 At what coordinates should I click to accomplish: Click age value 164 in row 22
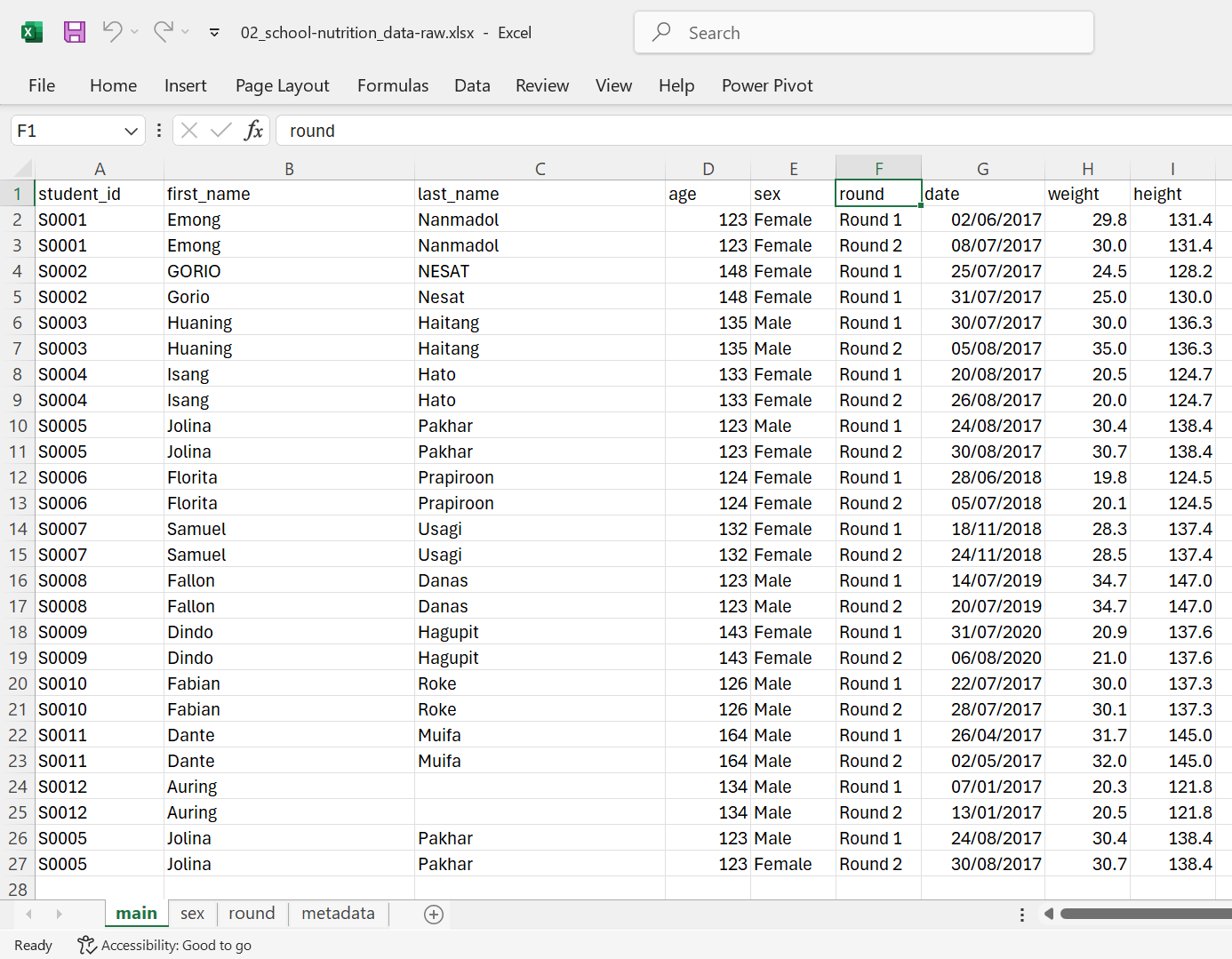pyautogui.click(x=708, y=735)
